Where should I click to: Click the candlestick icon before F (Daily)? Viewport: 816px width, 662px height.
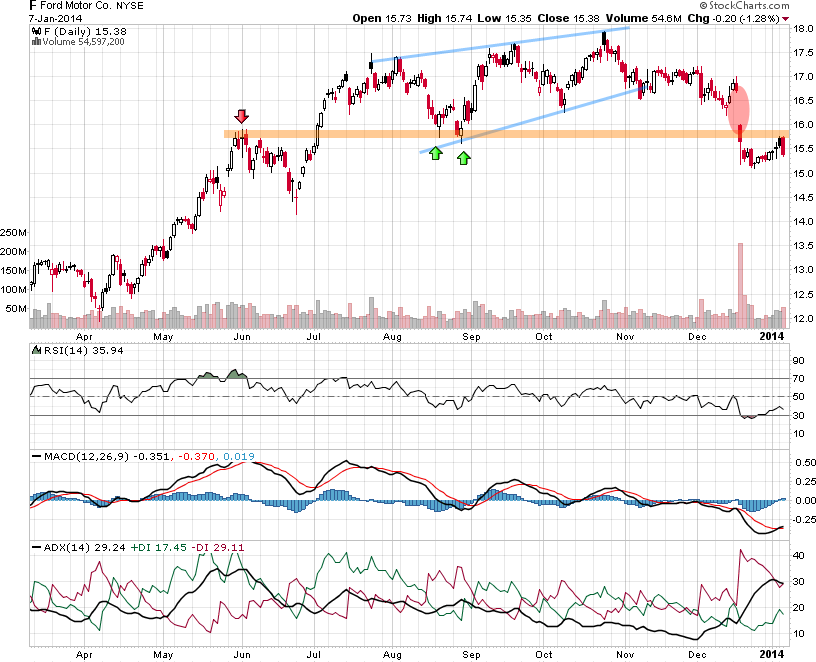(36, 31)
